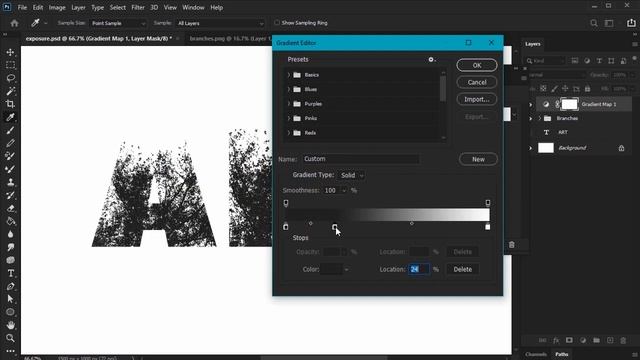Select the Type tool in toolbar
This screenshot has width=640, height=360.
(10, 273)
